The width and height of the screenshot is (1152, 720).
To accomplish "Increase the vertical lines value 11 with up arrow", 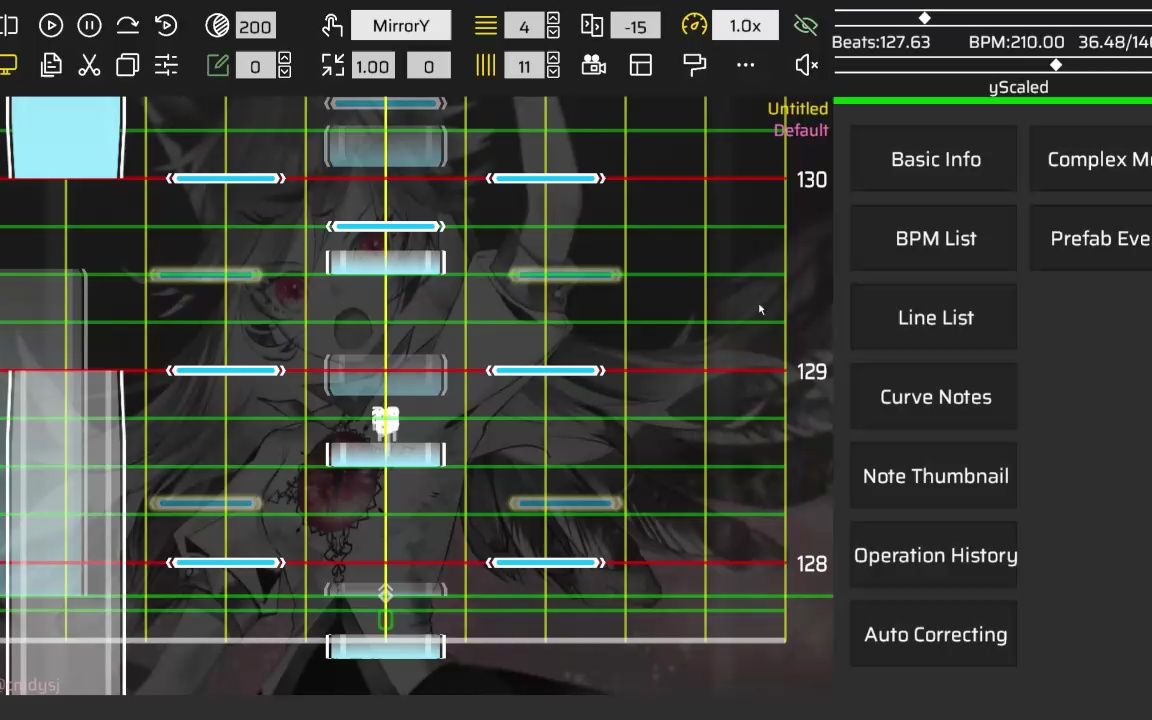I will coord(553,58).
